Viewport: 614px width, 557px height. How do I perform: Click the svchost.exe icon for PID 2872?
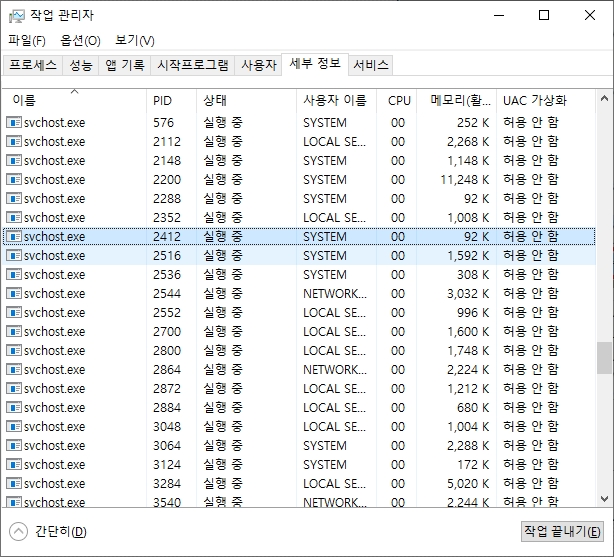tap(14, 389)
